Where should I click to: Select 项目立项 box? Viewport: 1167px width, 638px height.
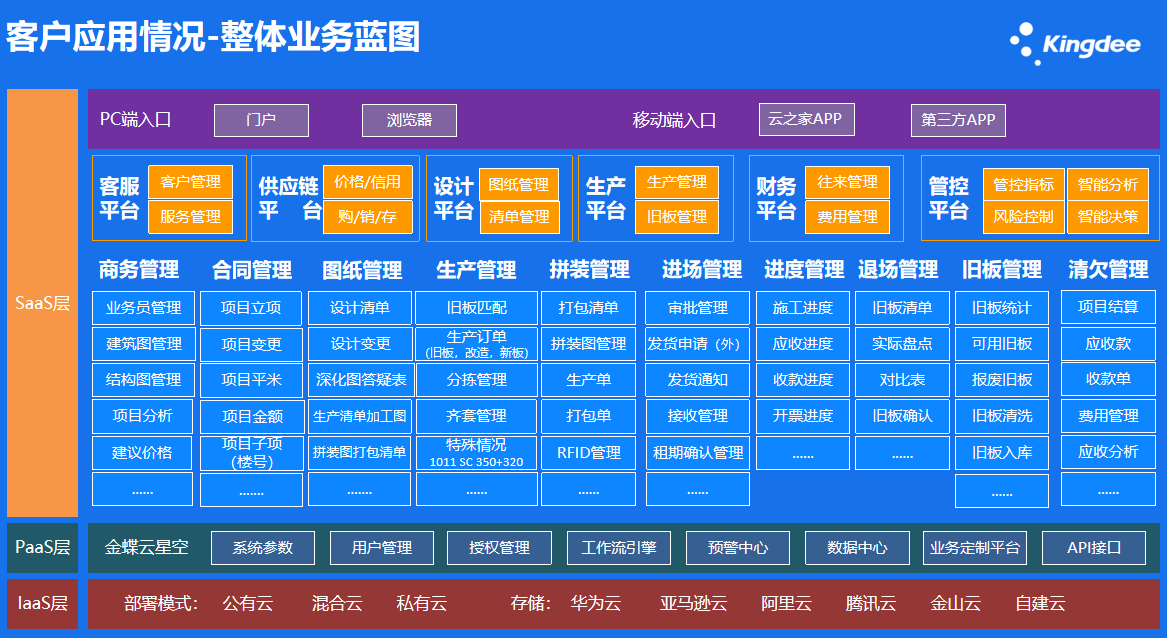tap(251, 308)
